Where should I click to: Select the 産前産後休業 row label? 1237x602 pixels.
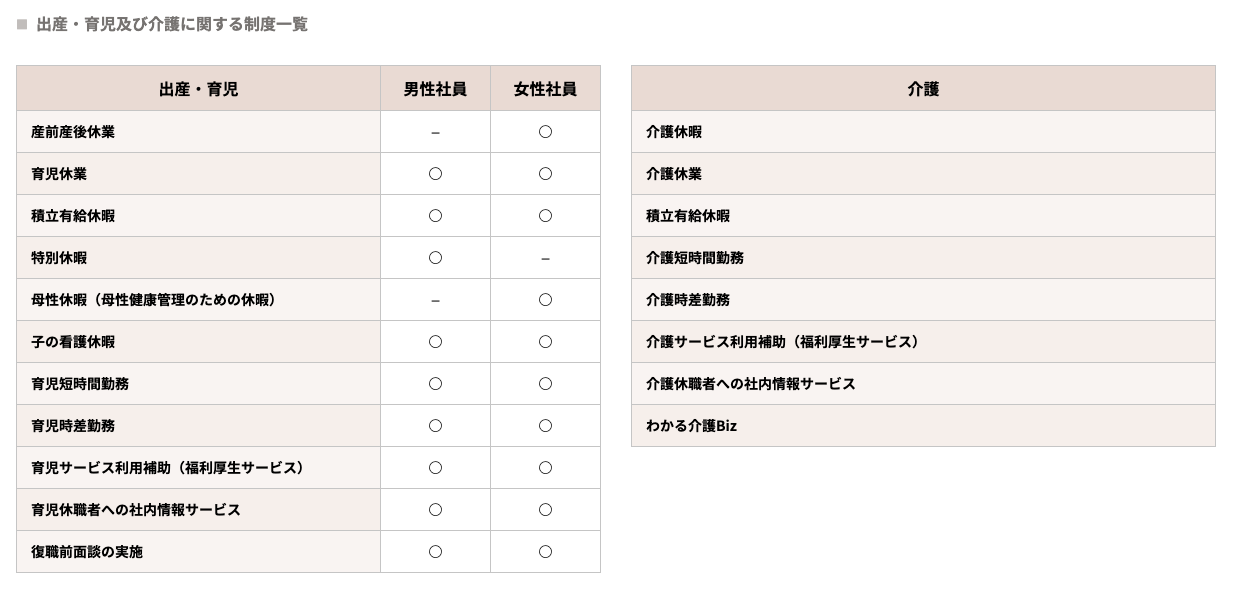point(73,132)
